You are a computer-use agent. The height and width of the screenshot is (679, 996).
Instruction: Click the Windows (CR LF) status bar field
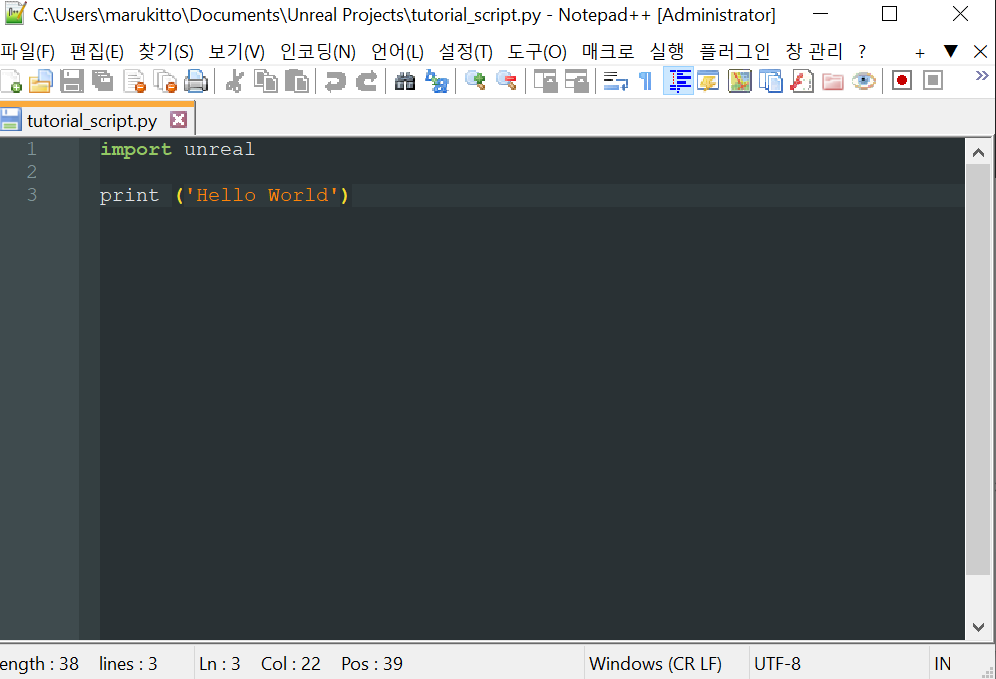[x=655, y=664]
